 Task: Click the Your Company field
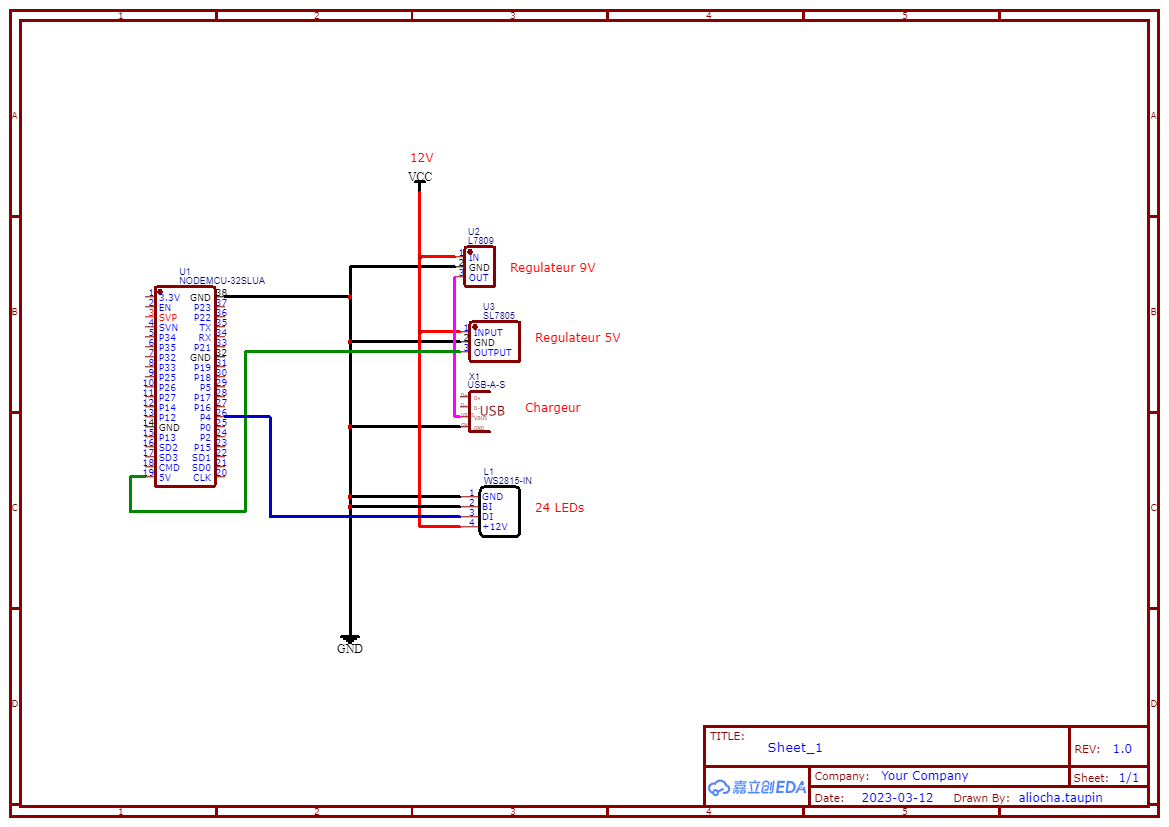(x=924, y=776)
